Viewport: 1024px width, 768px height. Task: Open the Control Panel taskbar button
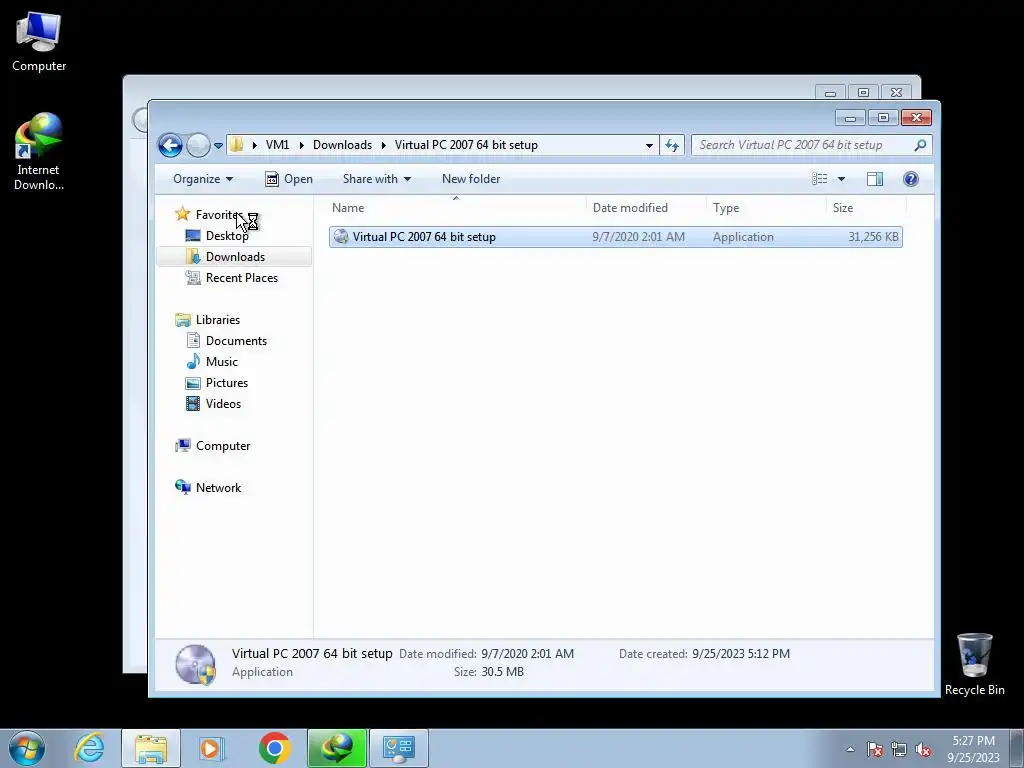[x=399, y=748]
